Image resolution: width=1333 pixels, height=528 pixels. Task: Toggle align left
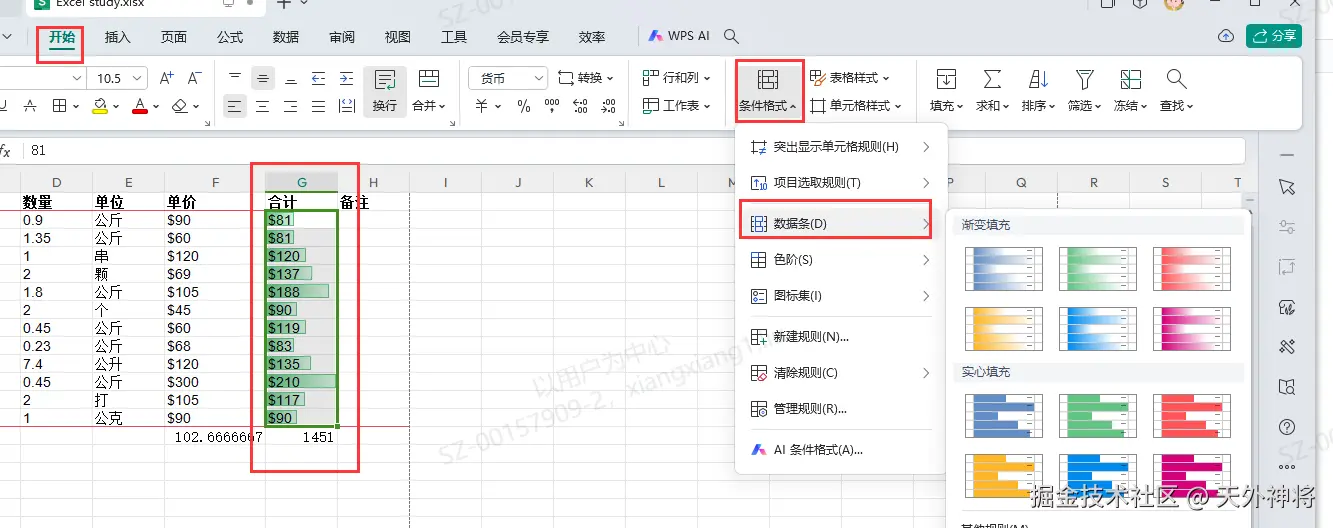pyautogui.click(x=235, y=105)
